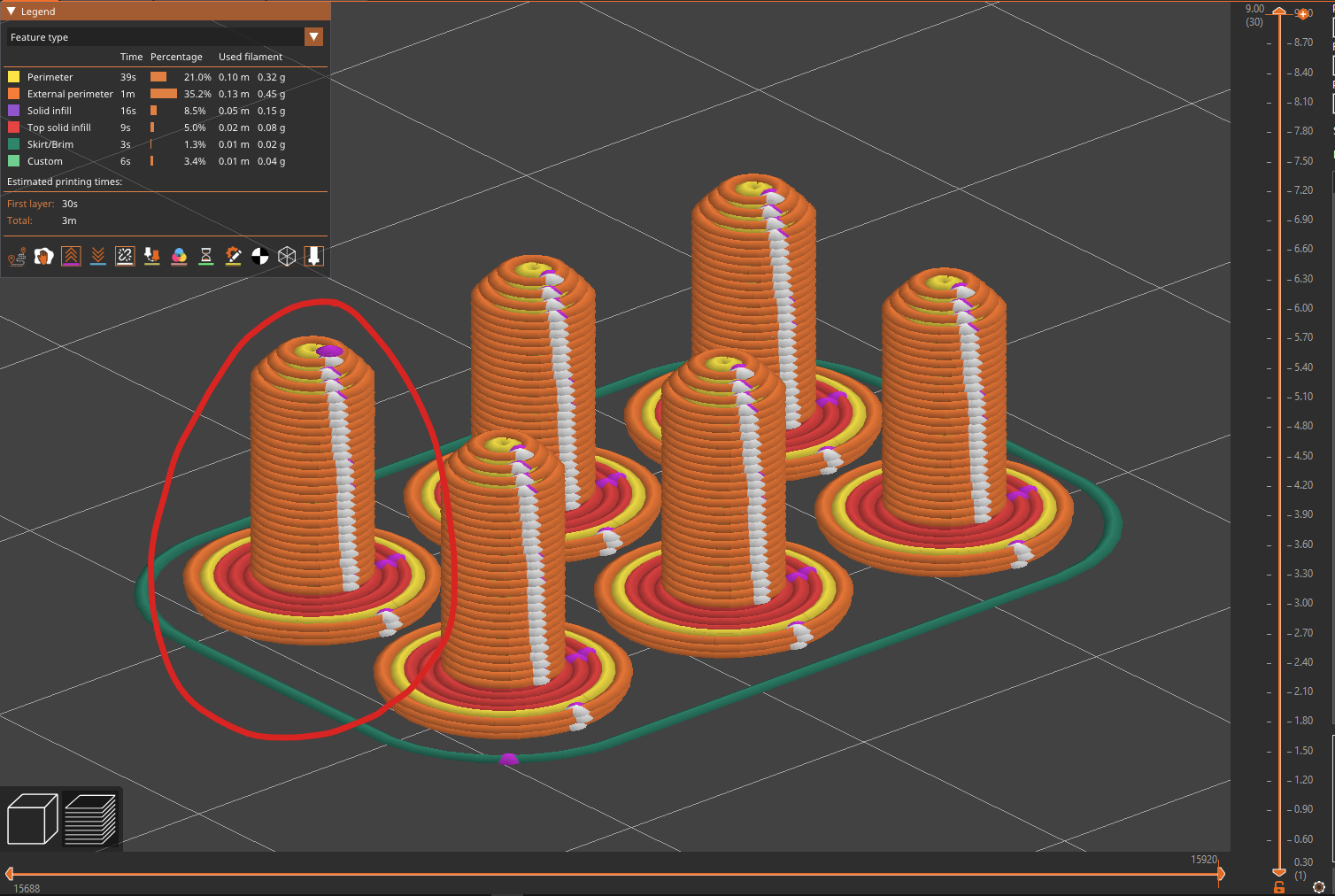This screenshot has height=896, width=1335.
Task: Toggle tool marker (white down arrow icon)
Action: pos(313,257)
